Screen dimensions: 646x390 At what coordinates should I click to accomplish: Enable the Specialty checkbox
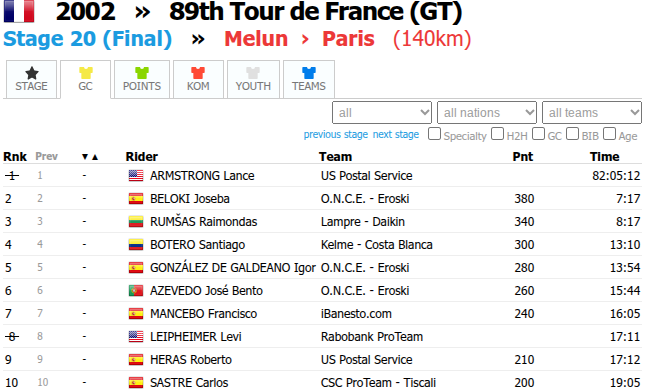click(434, 134)
